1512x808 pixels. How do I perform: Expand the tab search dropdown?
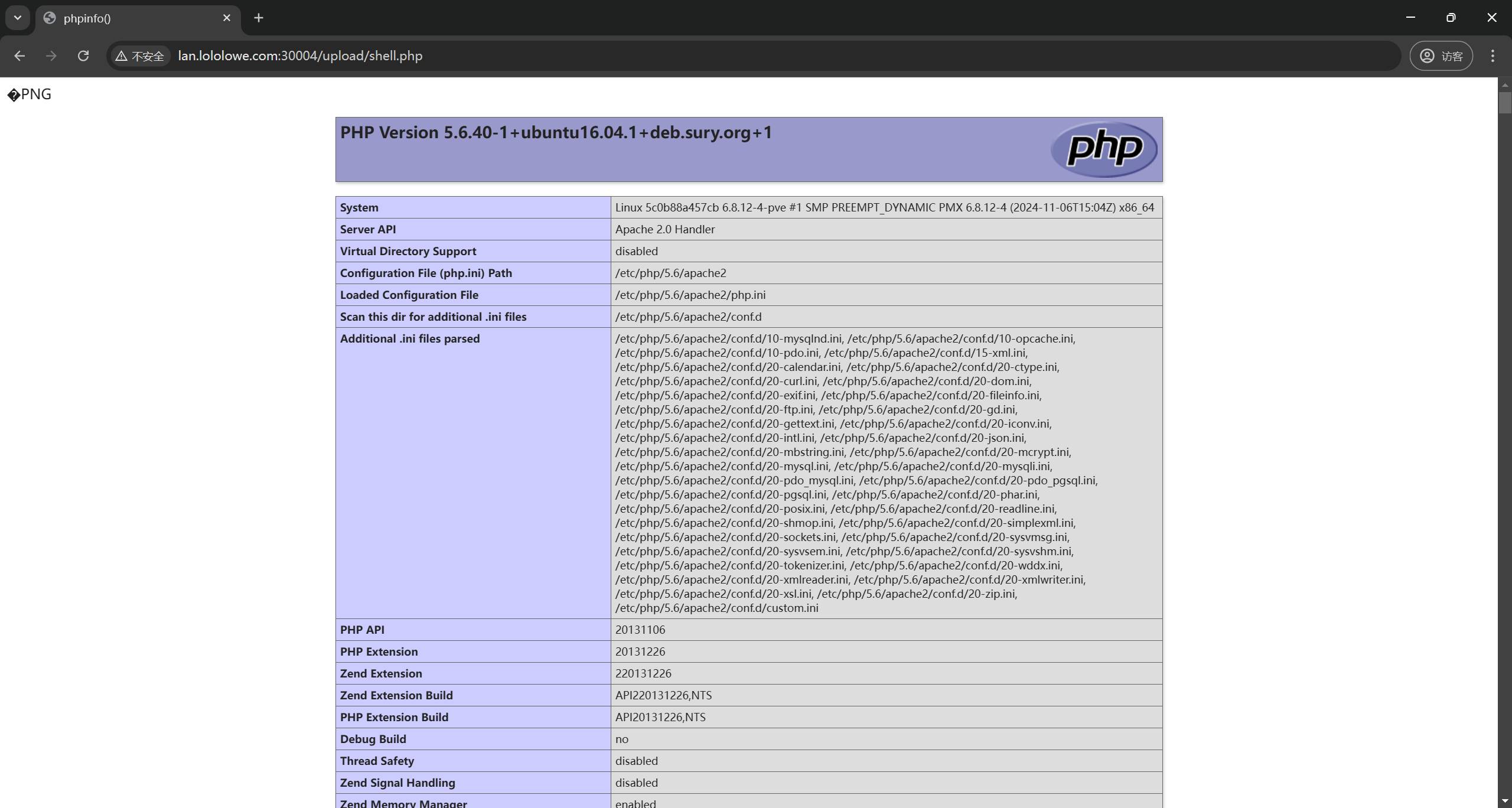tap(18, 18)
